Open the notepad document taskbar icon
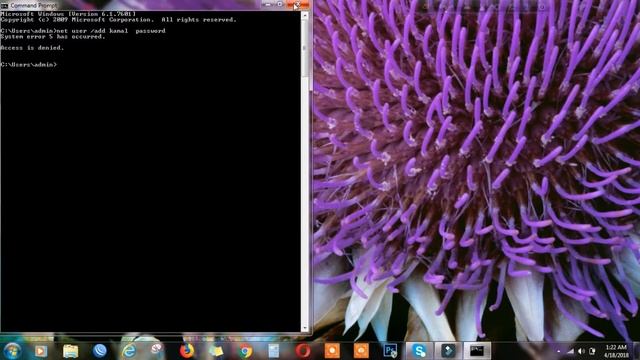Screen dimensions: 640x360 274,351
